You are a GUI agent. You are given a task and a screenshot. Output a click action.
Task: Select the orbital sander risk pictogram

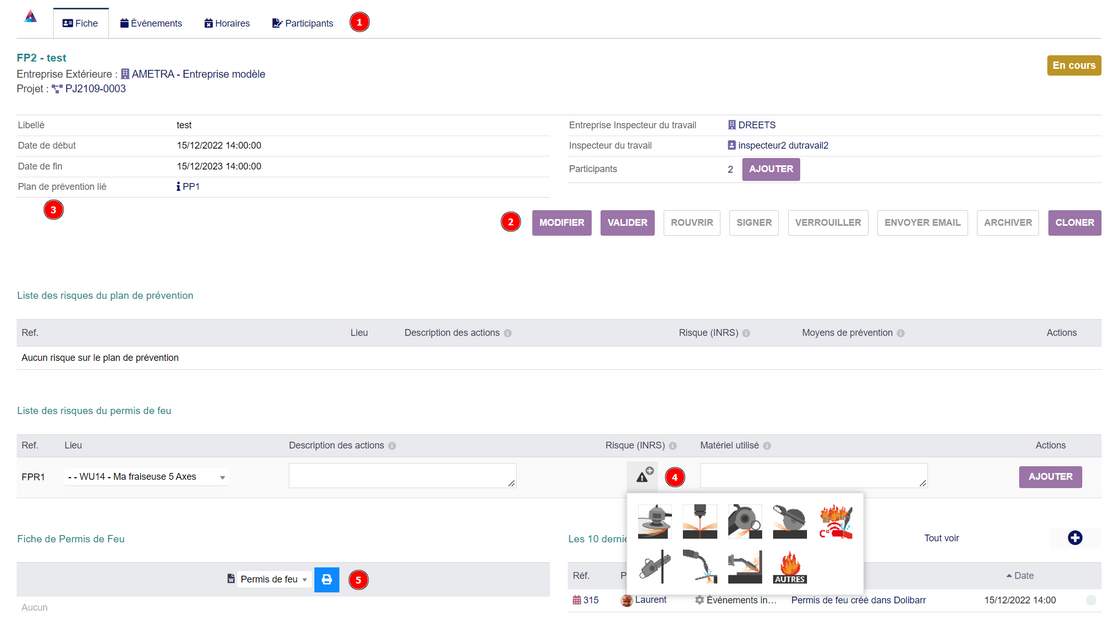coord(654,522)
